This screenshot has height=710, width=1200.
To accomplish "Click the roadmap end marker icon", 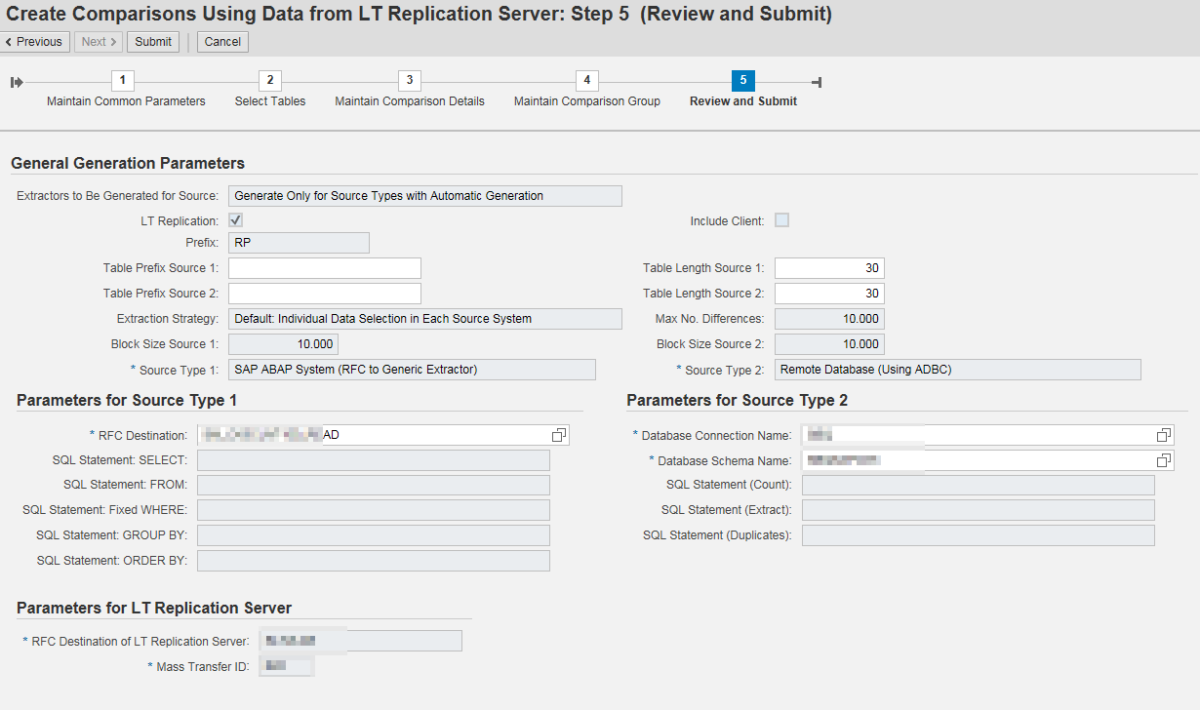I will [816, 82].
